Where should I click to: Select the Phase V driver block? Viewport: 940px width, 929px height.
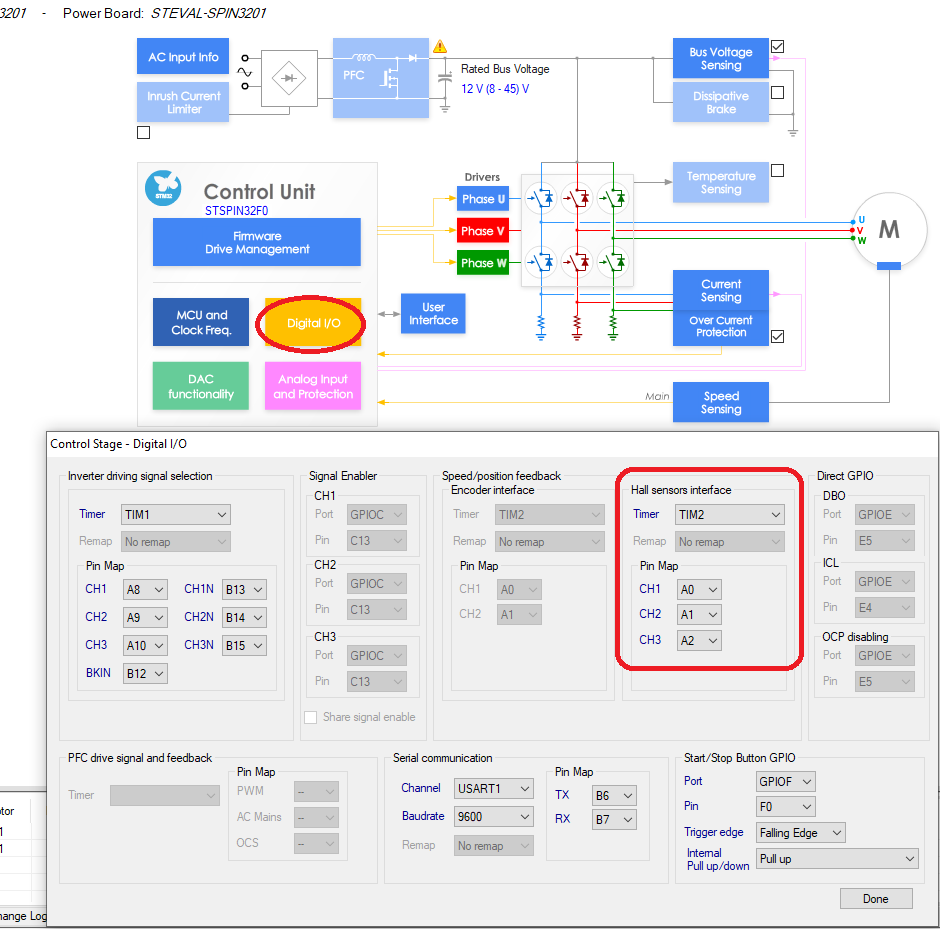point(483,231)
